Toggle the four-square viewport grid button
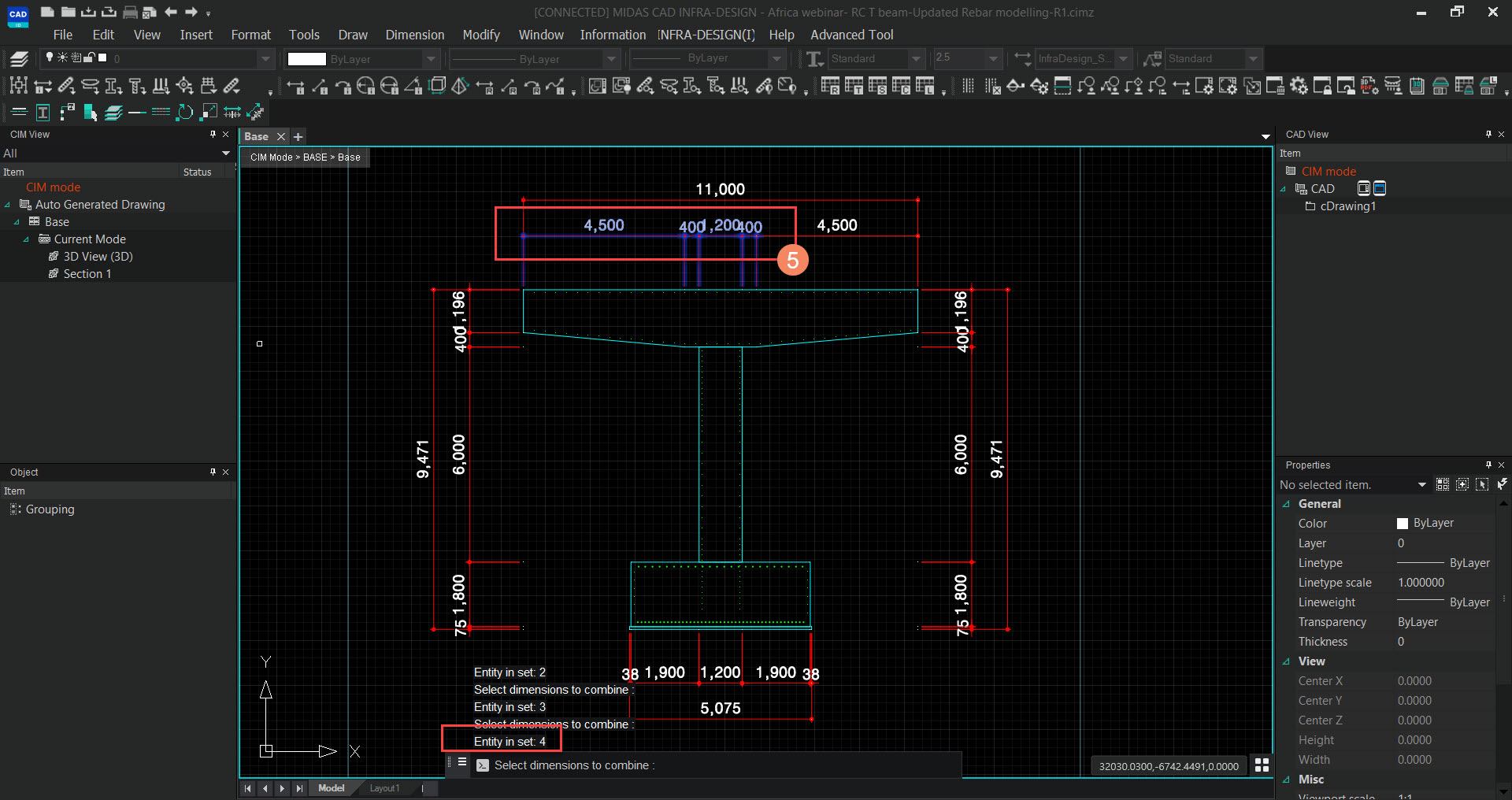This screenshot has width=1512, height=800. 1262,765
